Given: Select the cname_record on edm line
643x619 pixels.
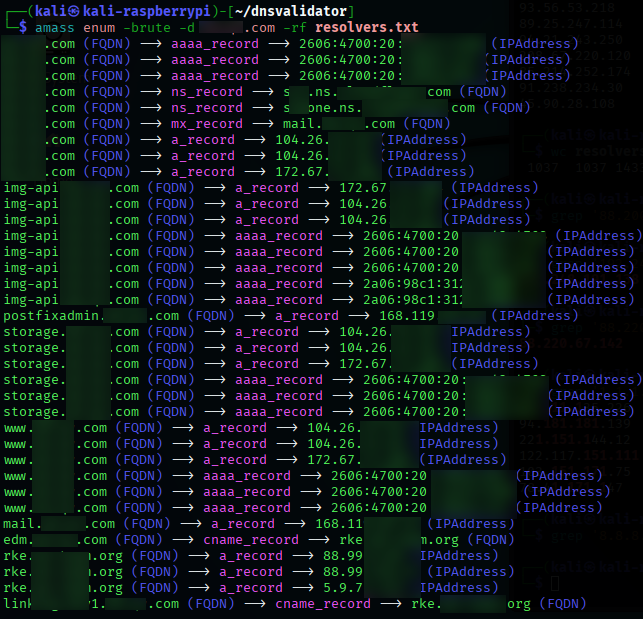Looking at the screenshot, I should (x=251, y=540).
